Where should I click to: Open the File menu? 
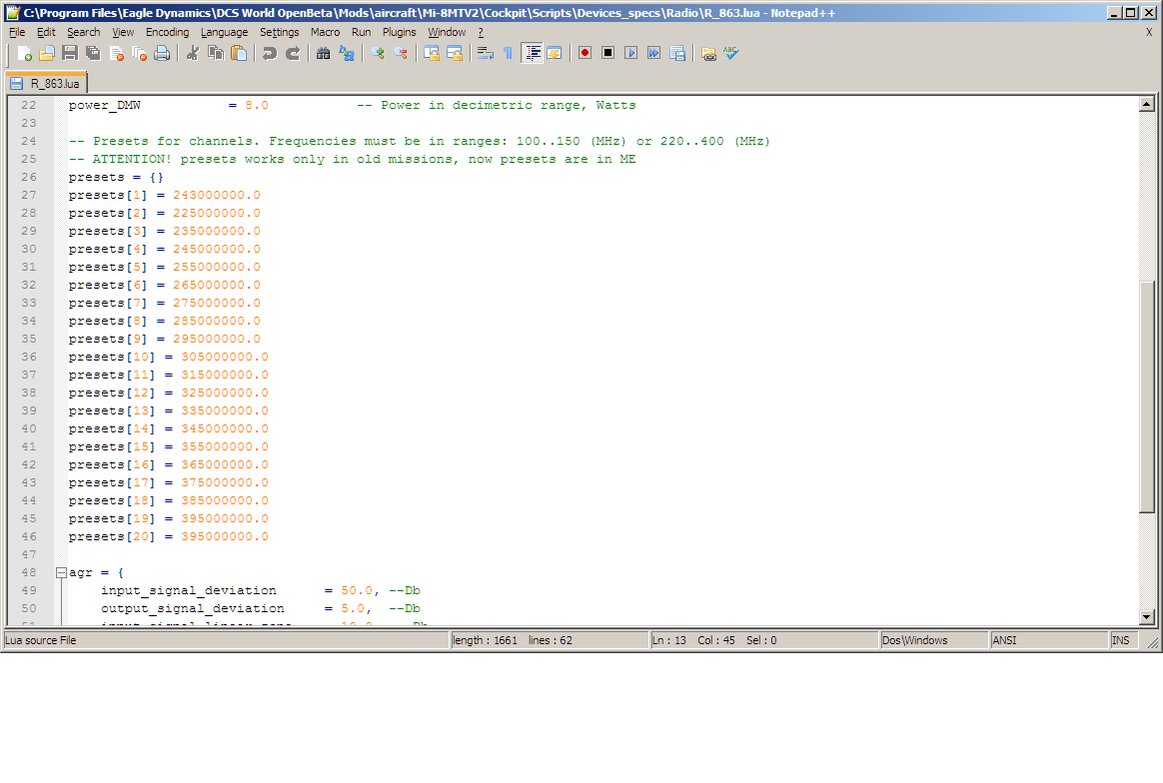[x=17, y=32]
